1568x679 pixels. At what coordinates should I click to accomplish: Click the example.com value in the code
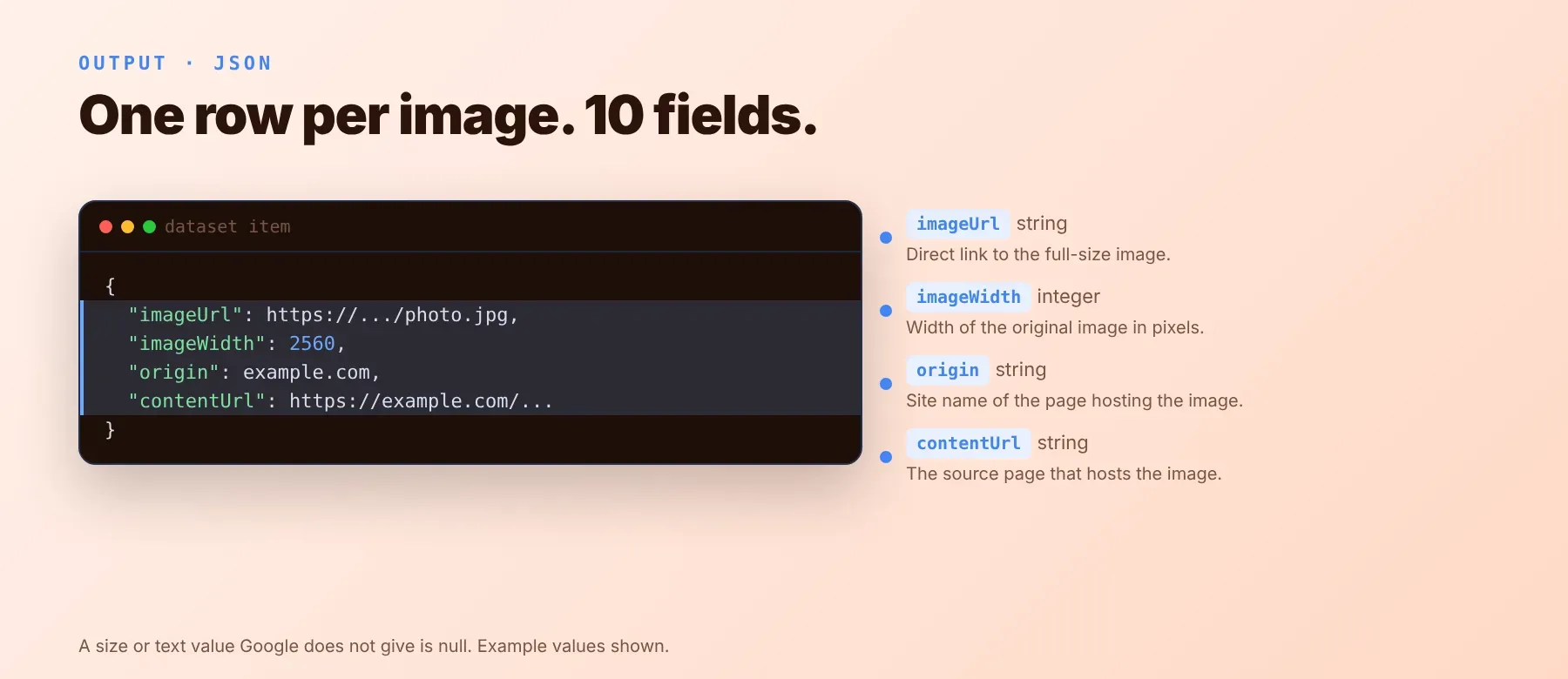pos(307,373)
